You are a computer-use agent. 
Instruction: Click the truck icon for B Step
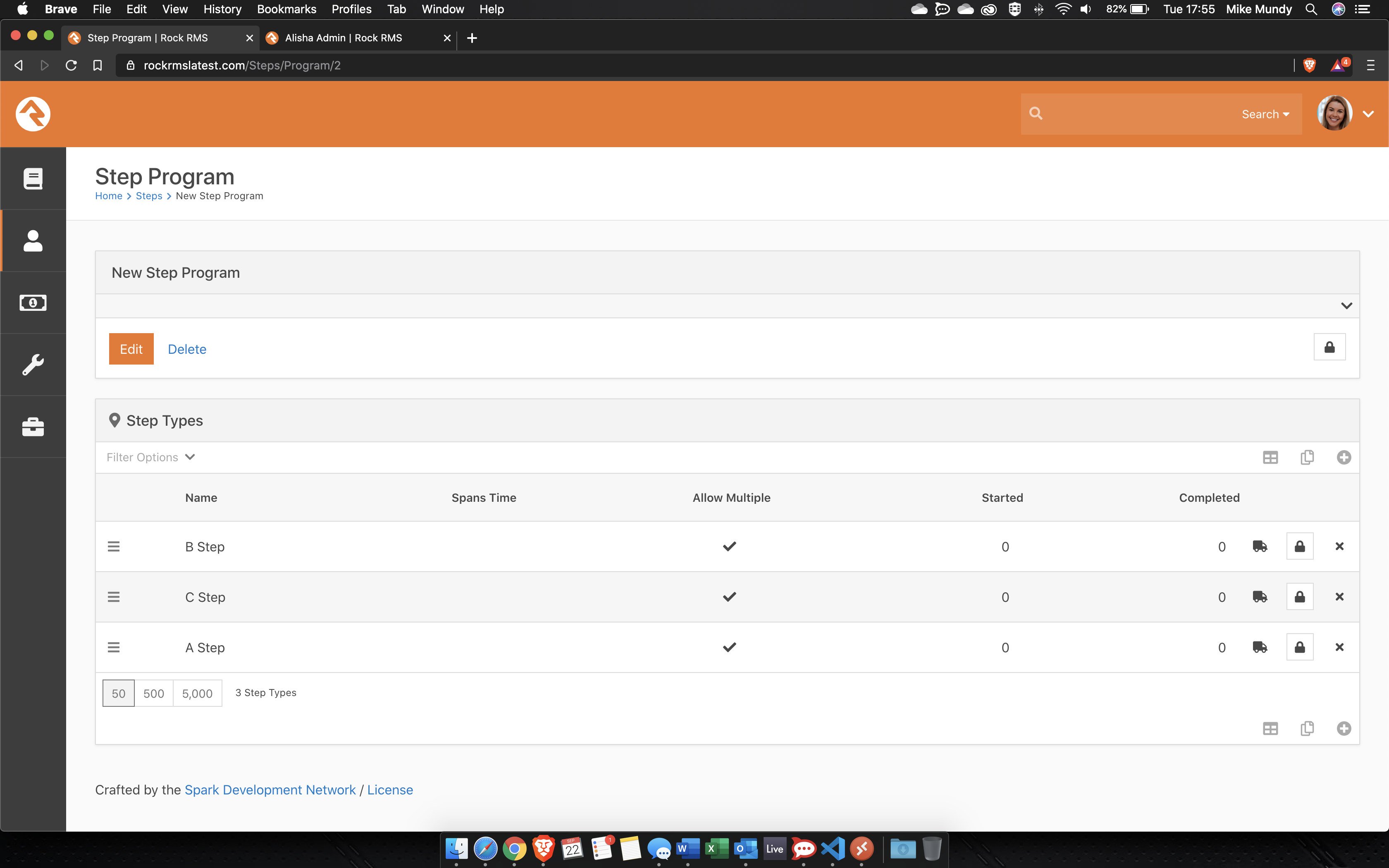[1260, 546]
